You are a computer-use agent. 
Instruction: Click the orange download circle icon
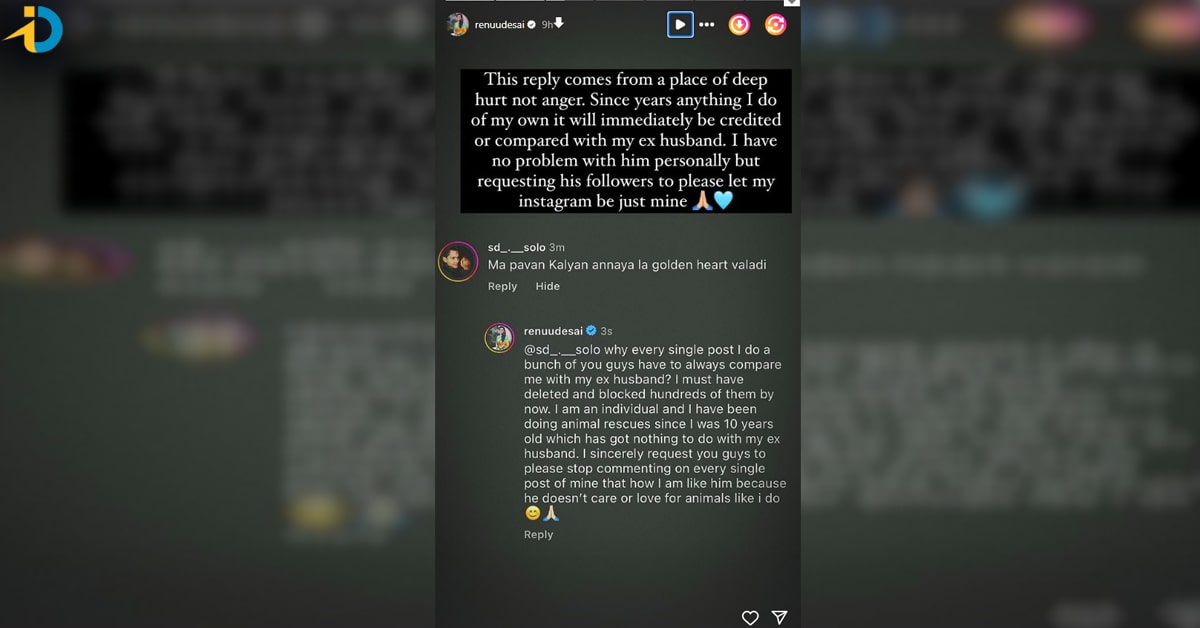739,25
